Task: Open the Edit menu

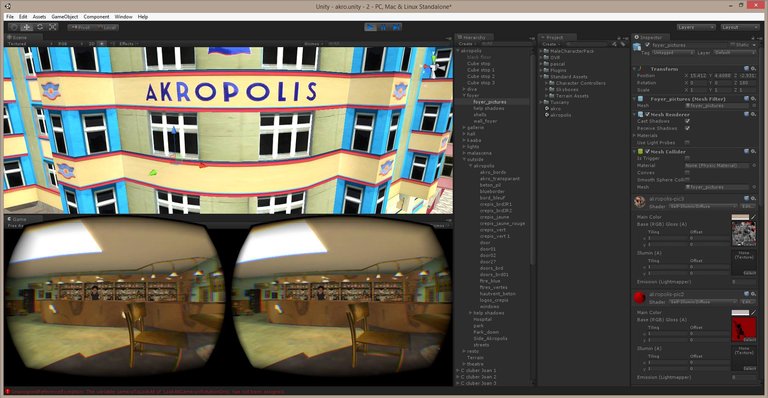Action: (23, 17)
